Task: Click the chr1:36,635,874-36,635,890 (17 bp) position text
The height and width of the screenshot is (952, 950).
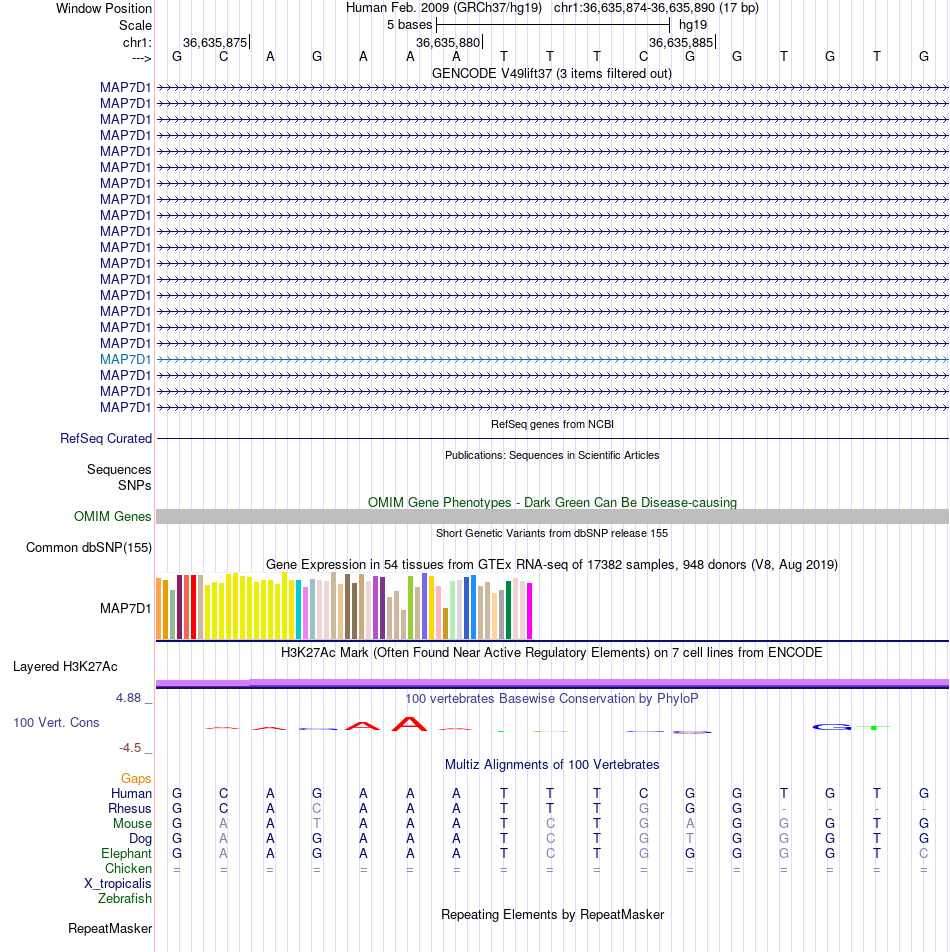Action: [656, 8]
